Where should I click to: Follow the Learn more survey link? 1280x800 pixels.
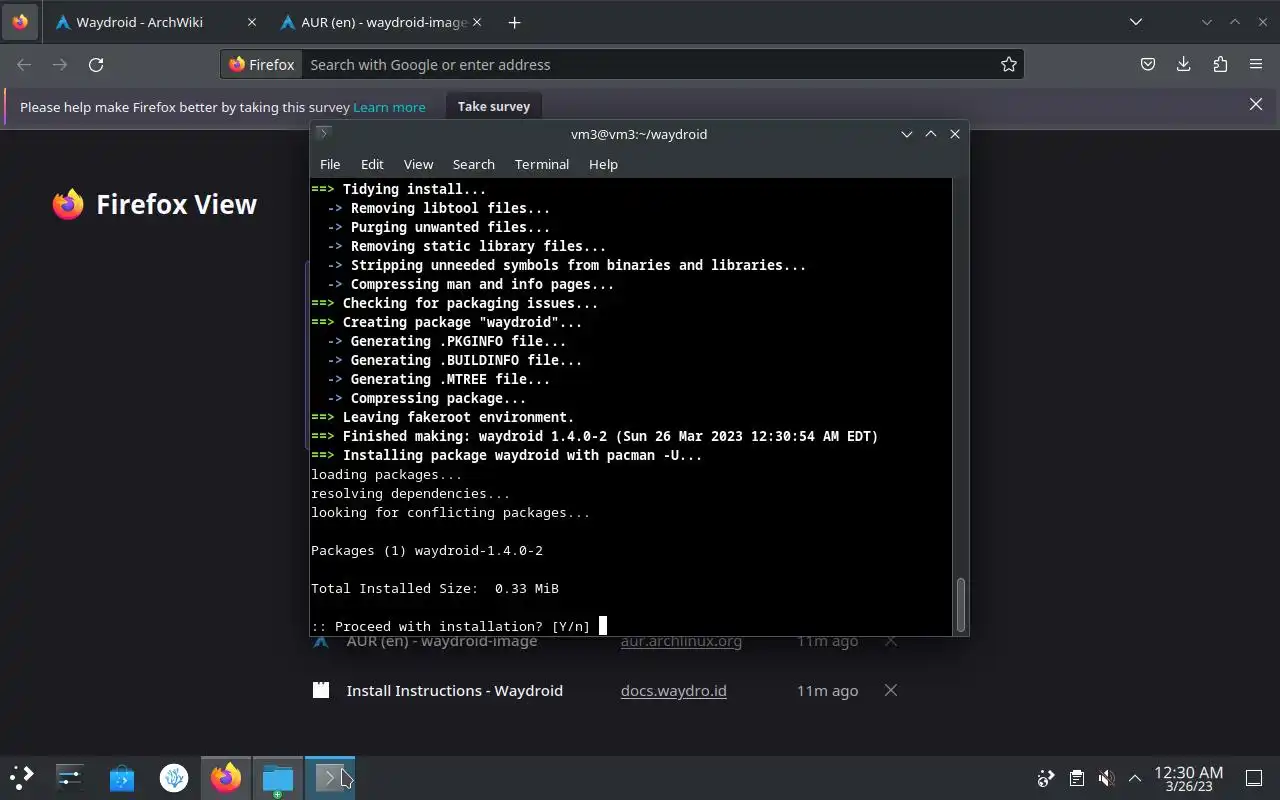[389, 107]
